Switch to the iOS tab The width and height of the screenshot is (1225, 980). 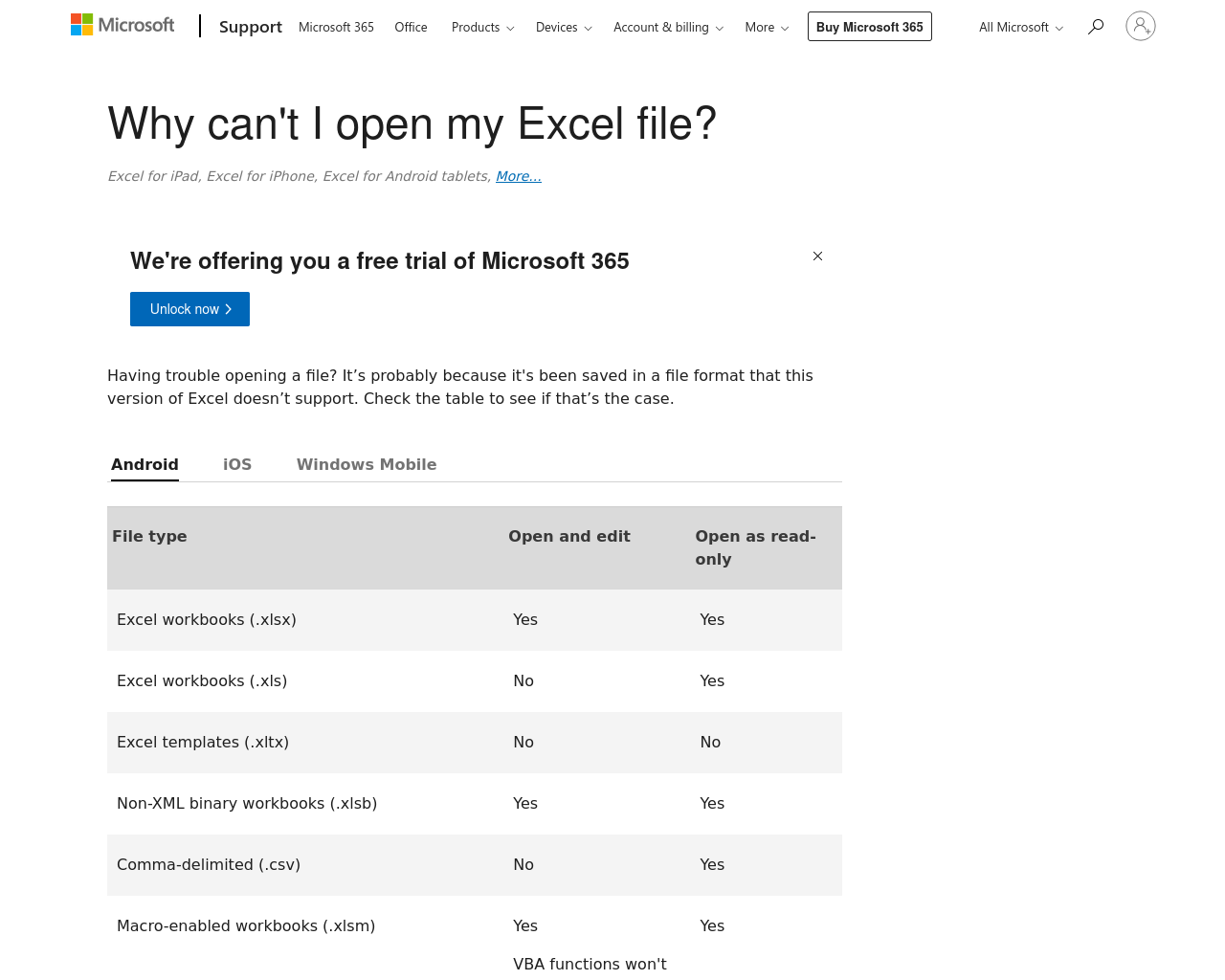[x=237, y=464]
